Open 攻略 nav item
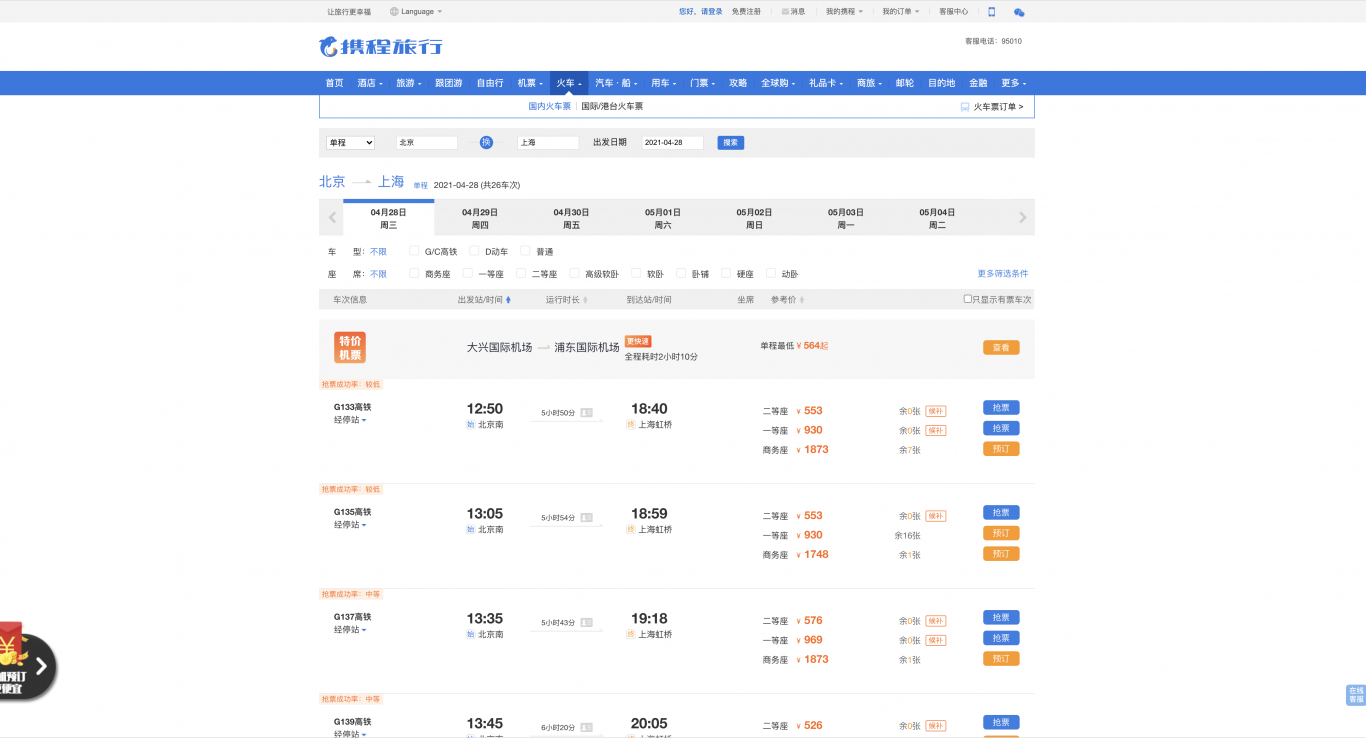This screenshot has height=738, width=1366. 738,83
